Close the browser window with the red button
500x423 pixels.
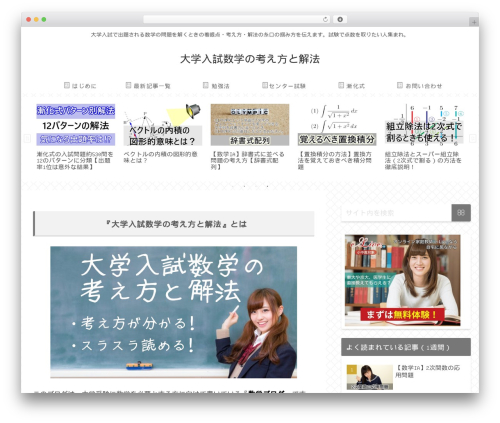(x=29, y=20)
